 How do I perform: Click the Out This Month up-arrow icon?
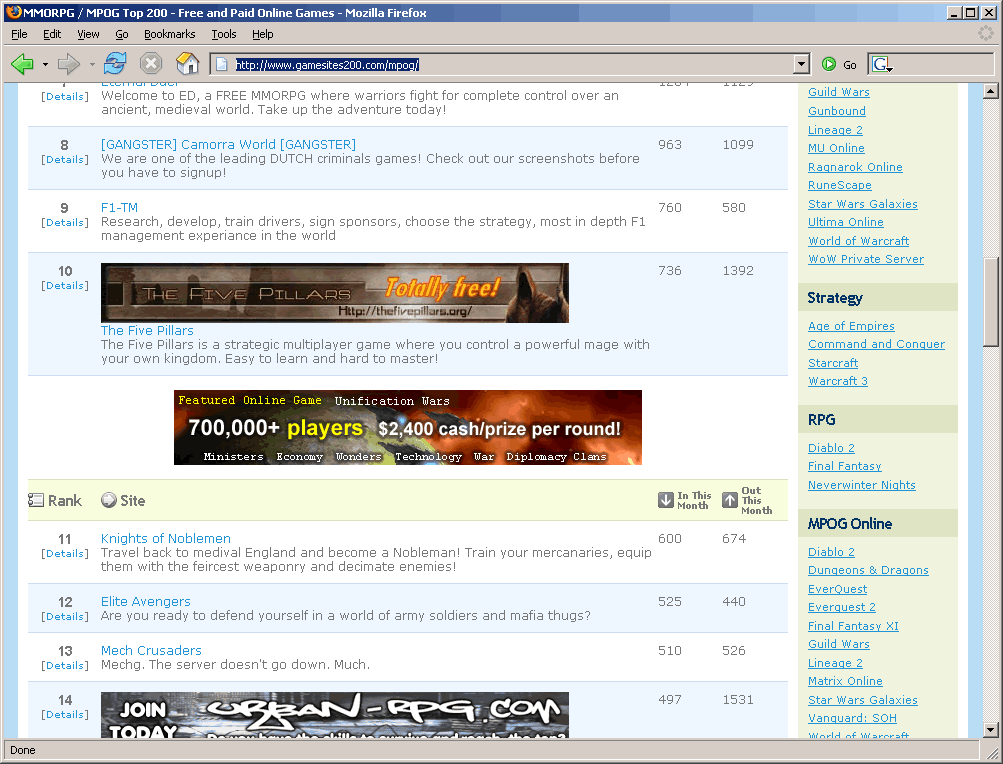730,500
